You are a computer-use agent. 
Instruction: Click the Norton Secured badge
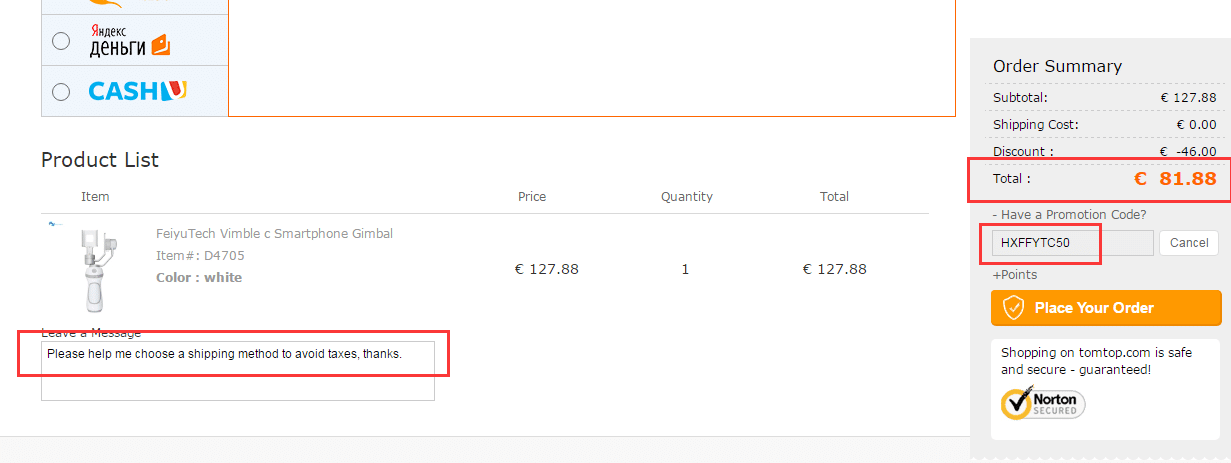tap(1043, 403)
